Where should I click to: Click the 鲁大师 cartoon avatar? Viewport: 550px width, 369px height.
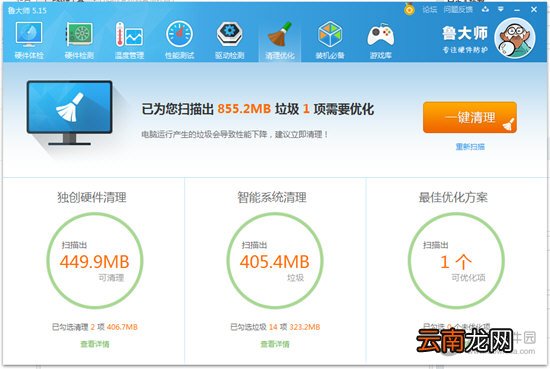pyautogui.click(x=515, y=38)
